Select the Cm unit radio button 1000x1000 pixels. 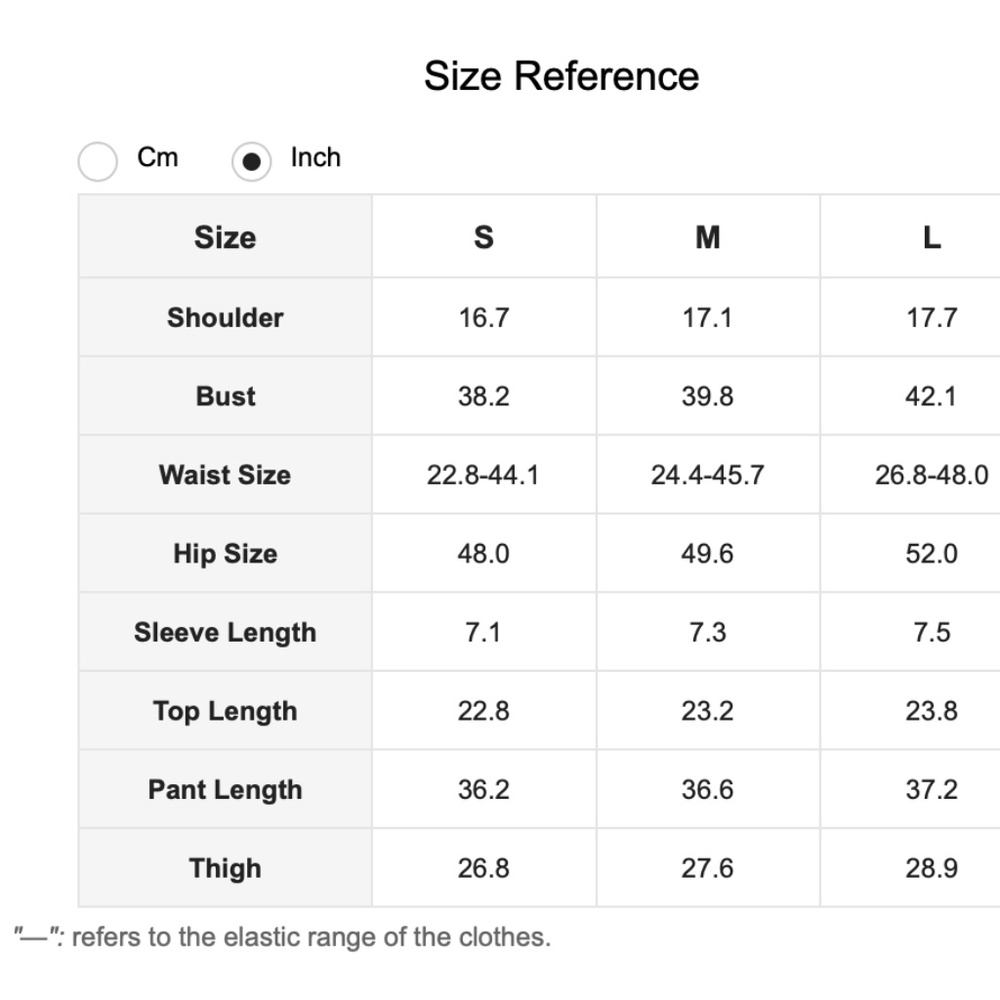(x=98, y=161)
